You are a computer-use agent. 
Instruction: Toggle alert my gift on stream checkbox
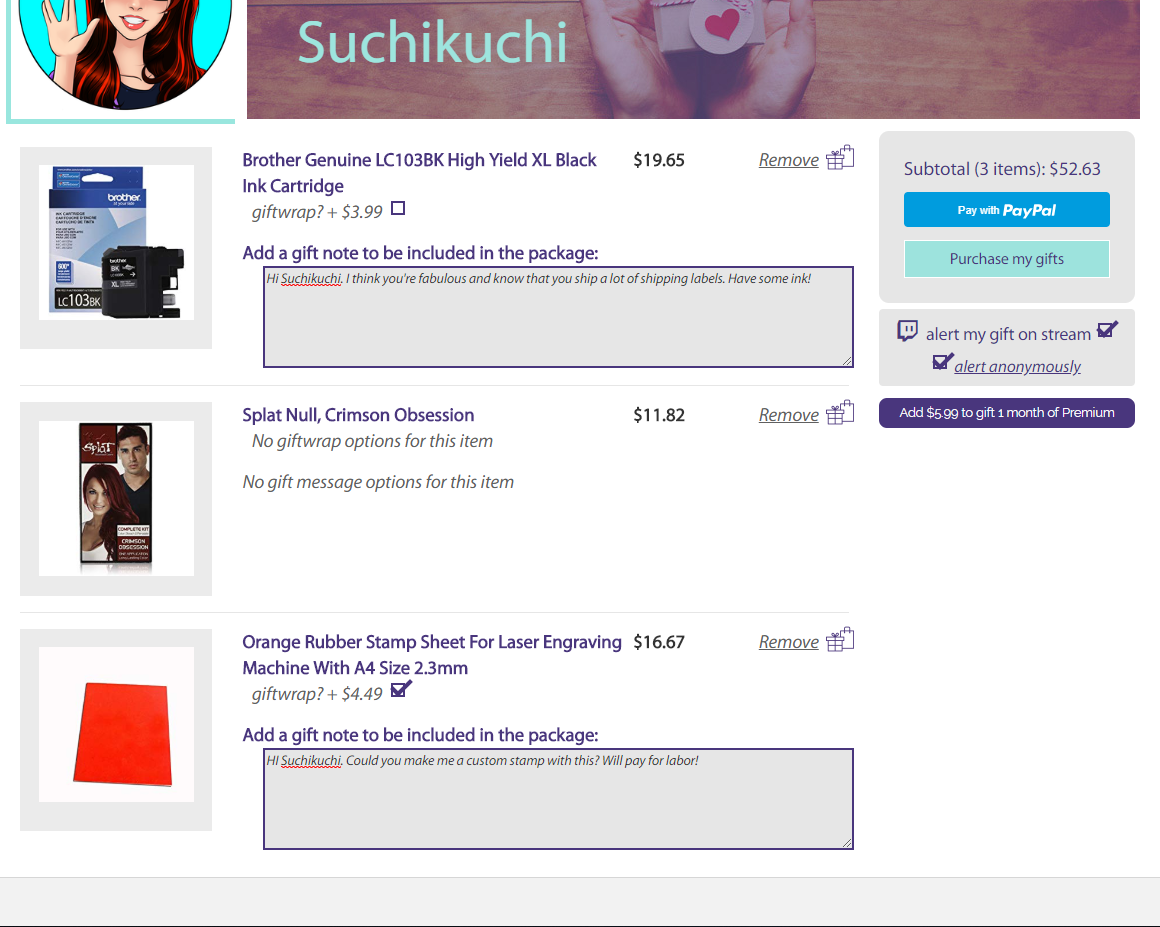(x=1107, y=329)
